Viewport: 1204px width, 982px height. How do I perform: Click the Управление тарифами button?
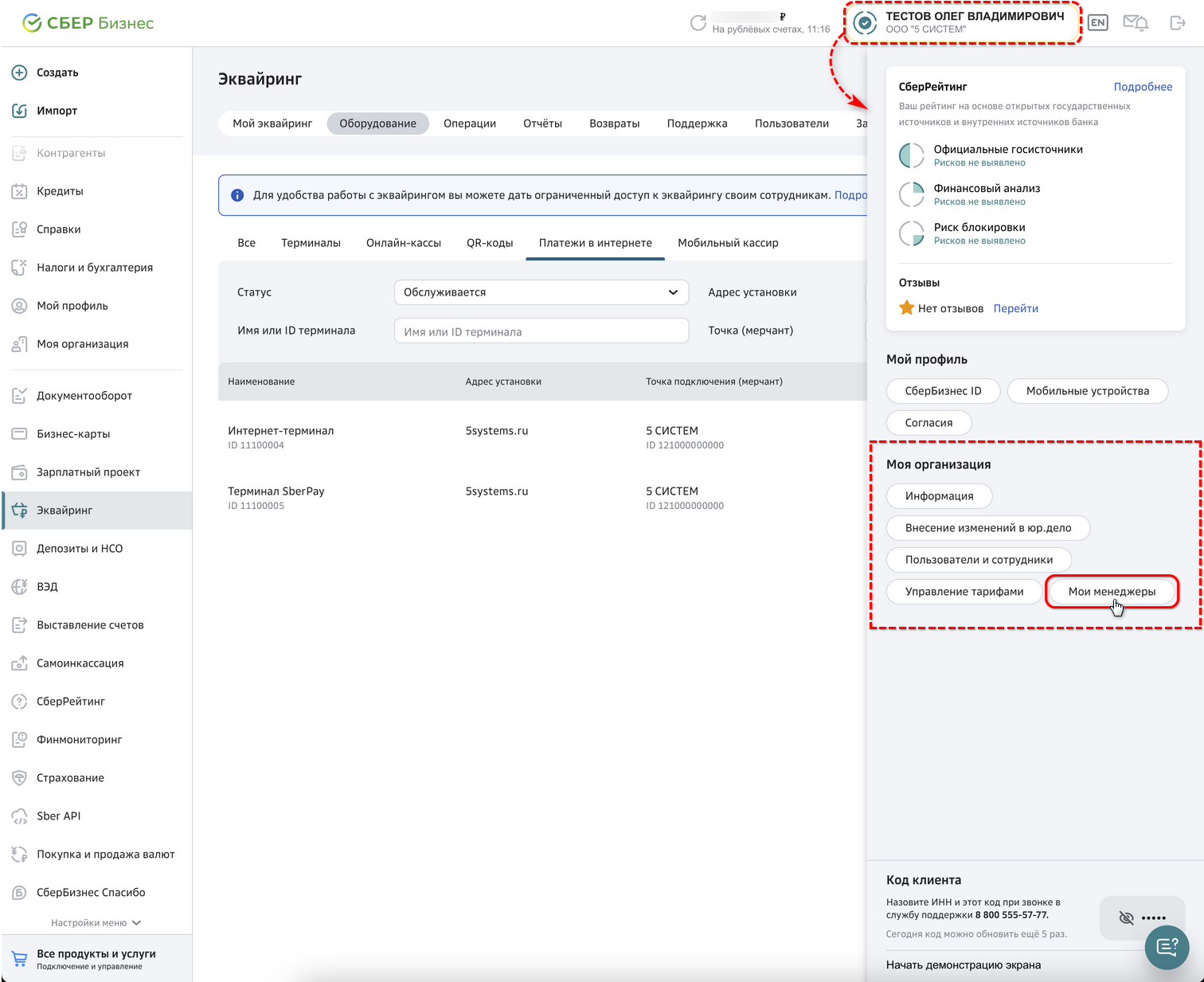click(x=964, y=592)
